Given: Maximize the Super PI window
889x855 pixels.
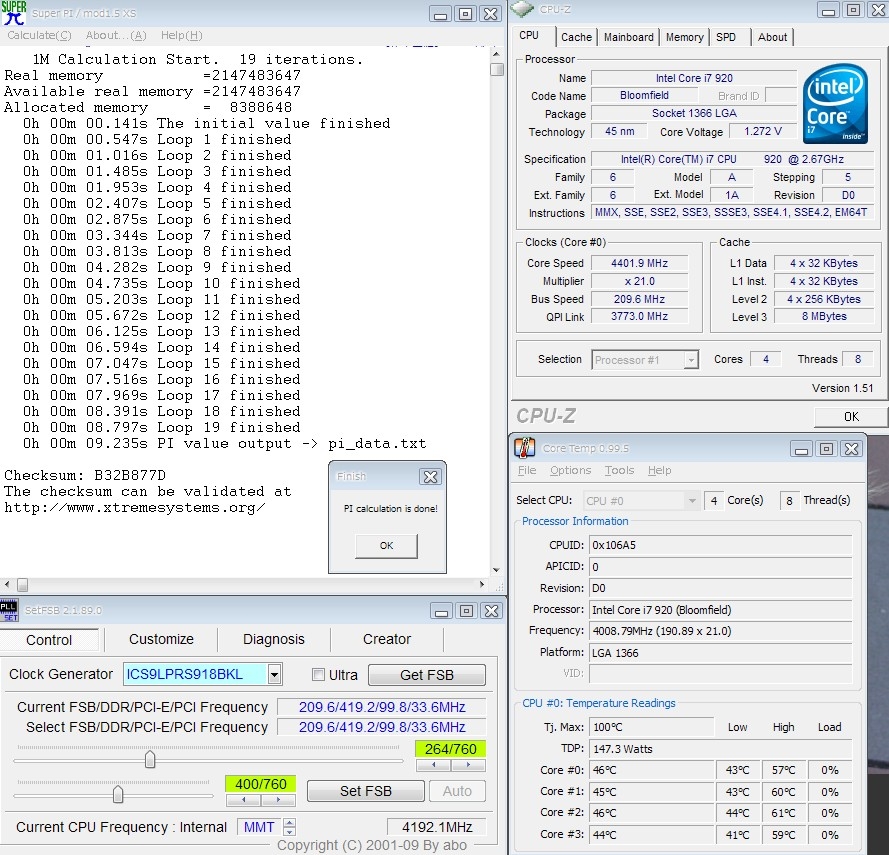Looking at the screenshot, I should [x=465, y=14].
